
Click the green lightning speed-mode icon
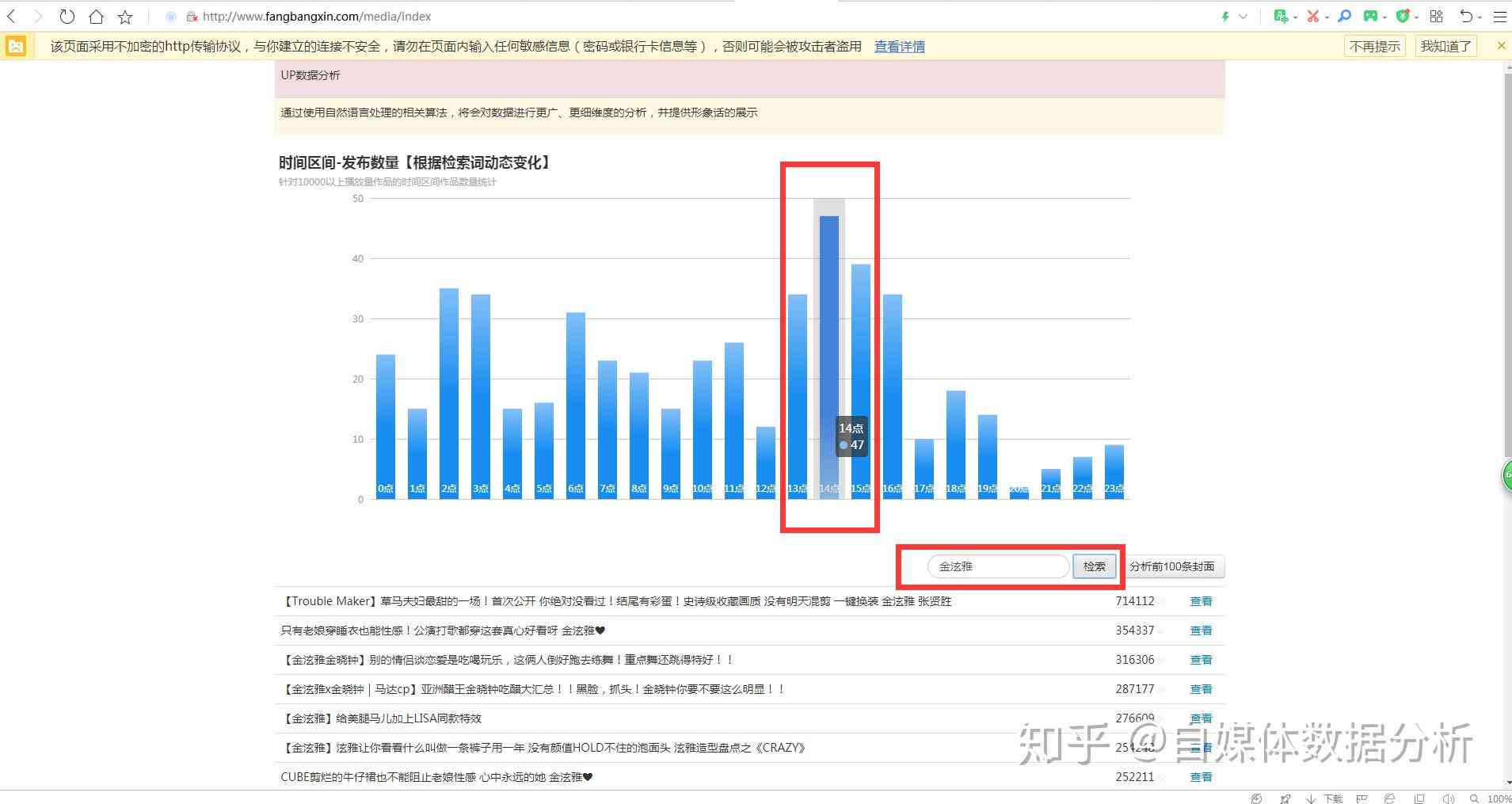point(1225,16)
